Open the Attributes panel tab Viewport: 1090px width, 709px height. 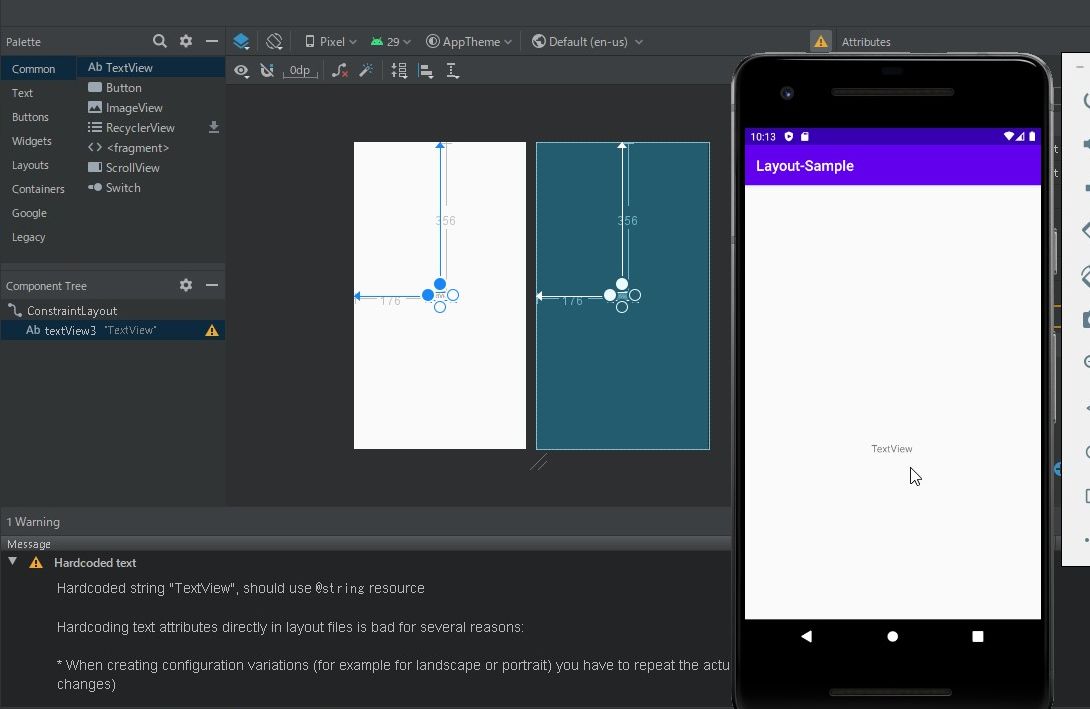point(866,41)
